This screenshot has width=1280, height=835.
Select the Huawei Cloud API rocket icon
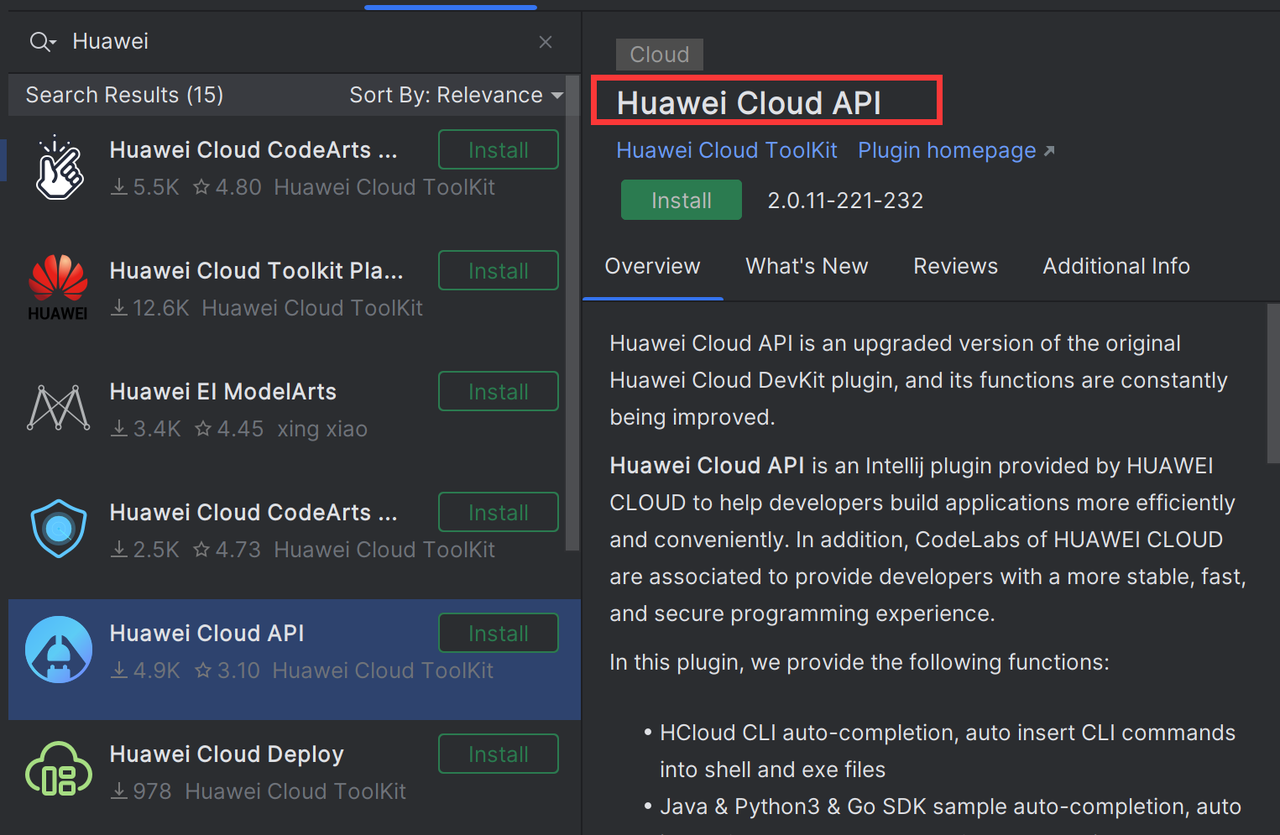[x=58, y=648]
